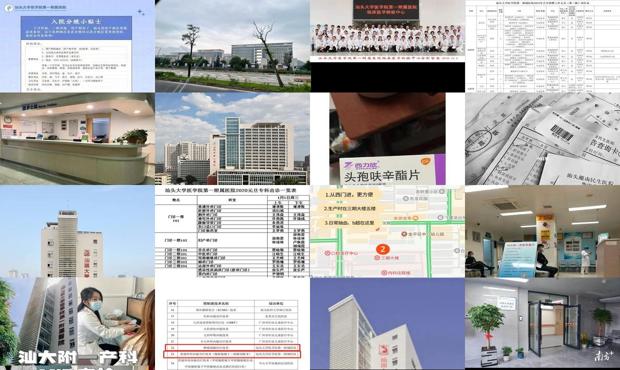The height and width of the screenshot is (370, 620).
Task: Open the recruitment spreadsheet table image
Action: 542,46
